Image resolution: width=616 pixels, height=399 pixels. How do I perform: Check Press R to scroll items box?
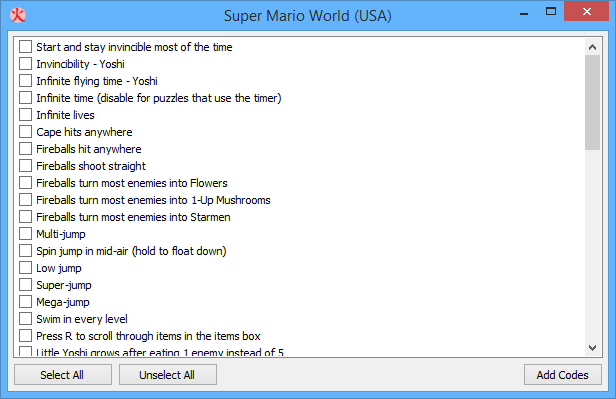(x=26, y=336)
